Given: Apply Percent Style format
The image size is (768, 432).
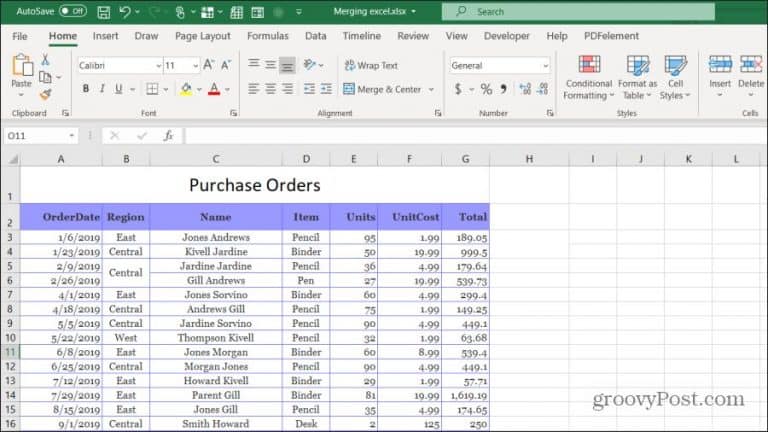Looking at the screenshot, I should [x=486, y=89].
